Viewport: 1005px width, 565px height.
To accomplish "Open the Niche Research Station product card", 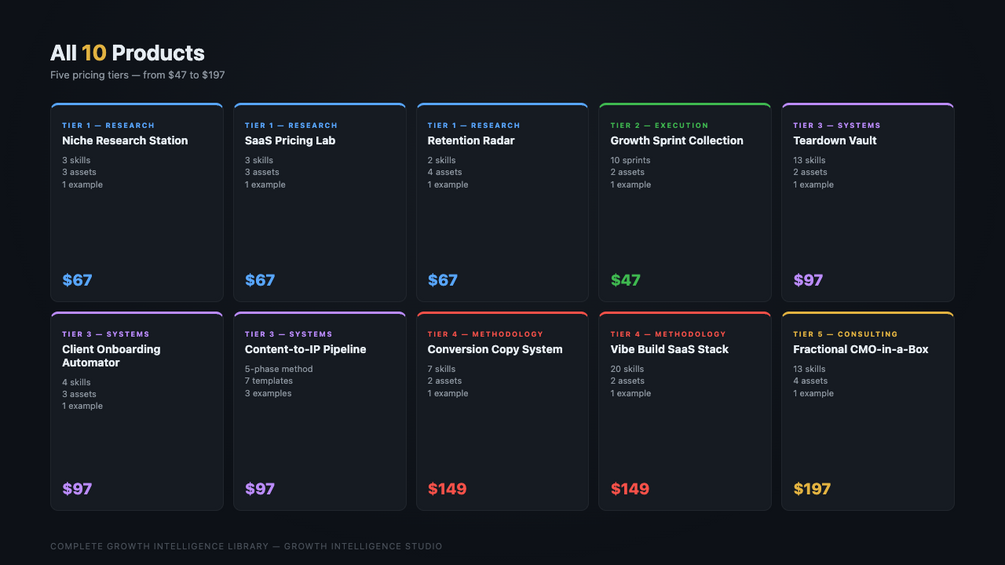I will [x=137, y=202].
